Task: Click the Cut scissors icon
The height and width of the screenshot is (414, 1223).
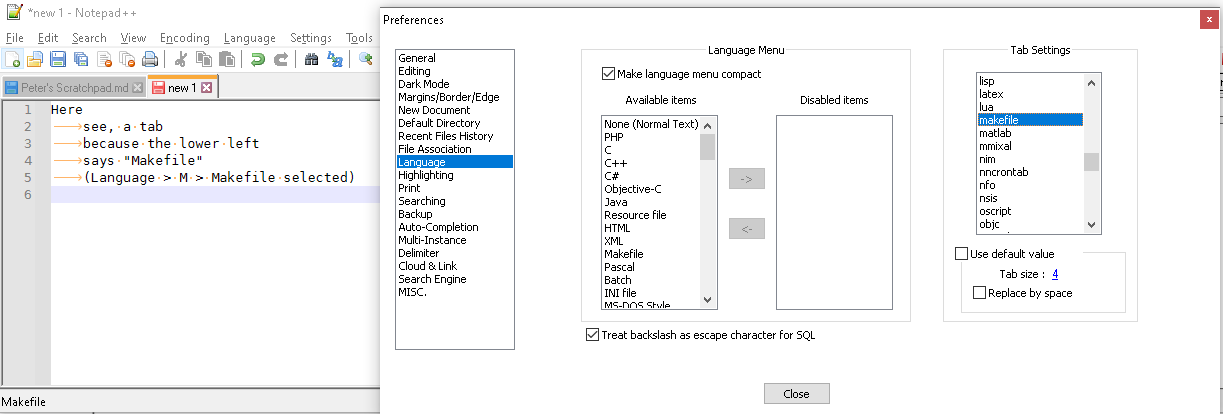Action: (x=181, y=59)
